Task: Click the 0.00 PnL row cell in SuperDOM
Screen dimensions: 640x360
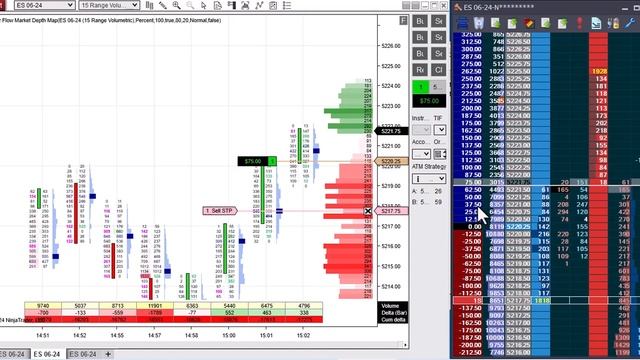Action: coord(468,227)
